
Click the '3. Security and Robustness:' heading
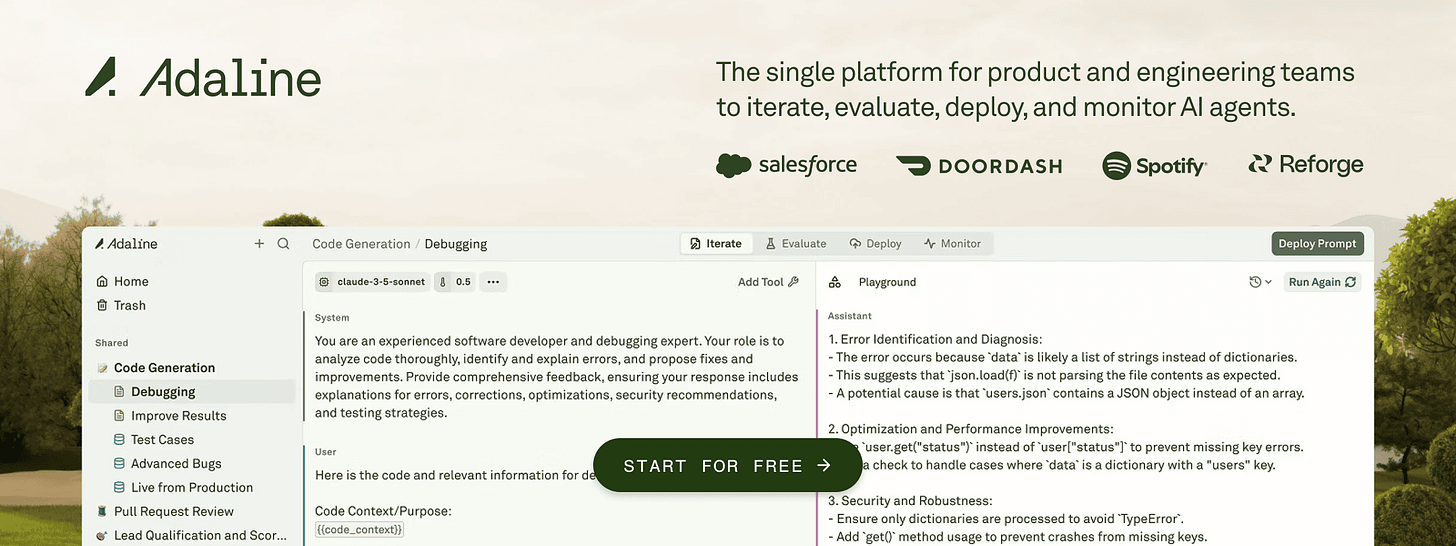[908, 501]
